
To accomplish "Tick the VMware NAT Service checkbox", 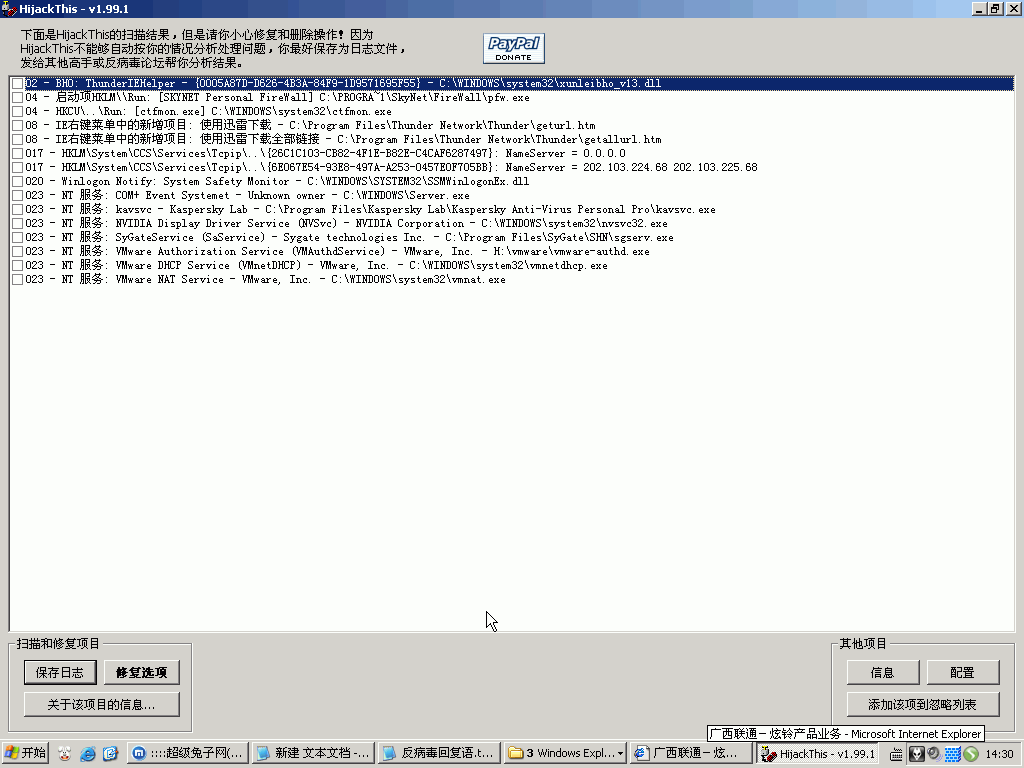I will [x=18, y=280].
